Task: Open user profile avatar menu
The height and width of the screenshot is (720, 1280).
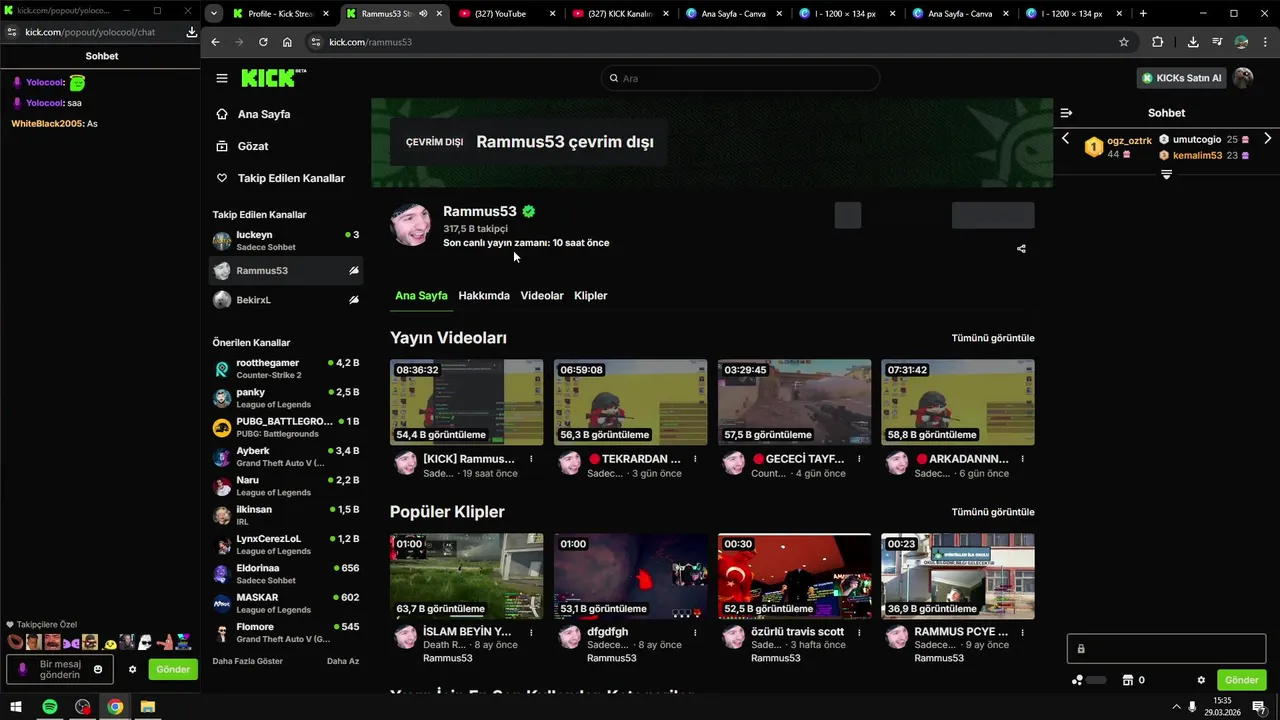Action: click(x=1243, y=78)
